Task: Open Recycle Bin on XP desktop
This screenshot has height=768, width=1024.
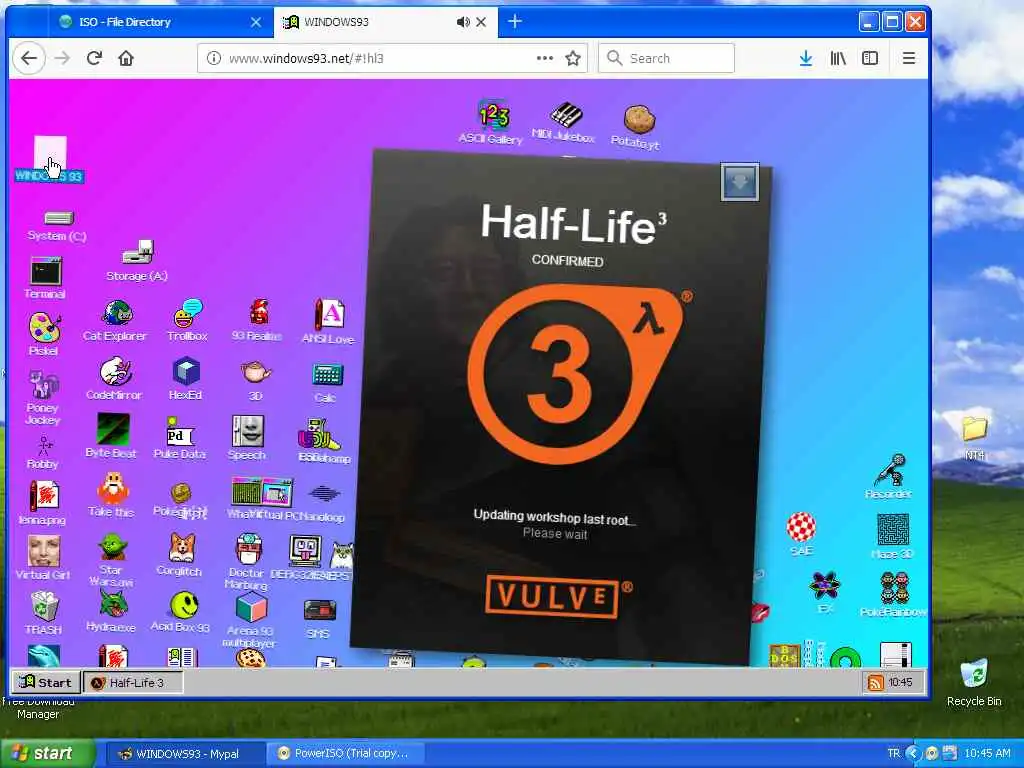Action: pos(974,683)
